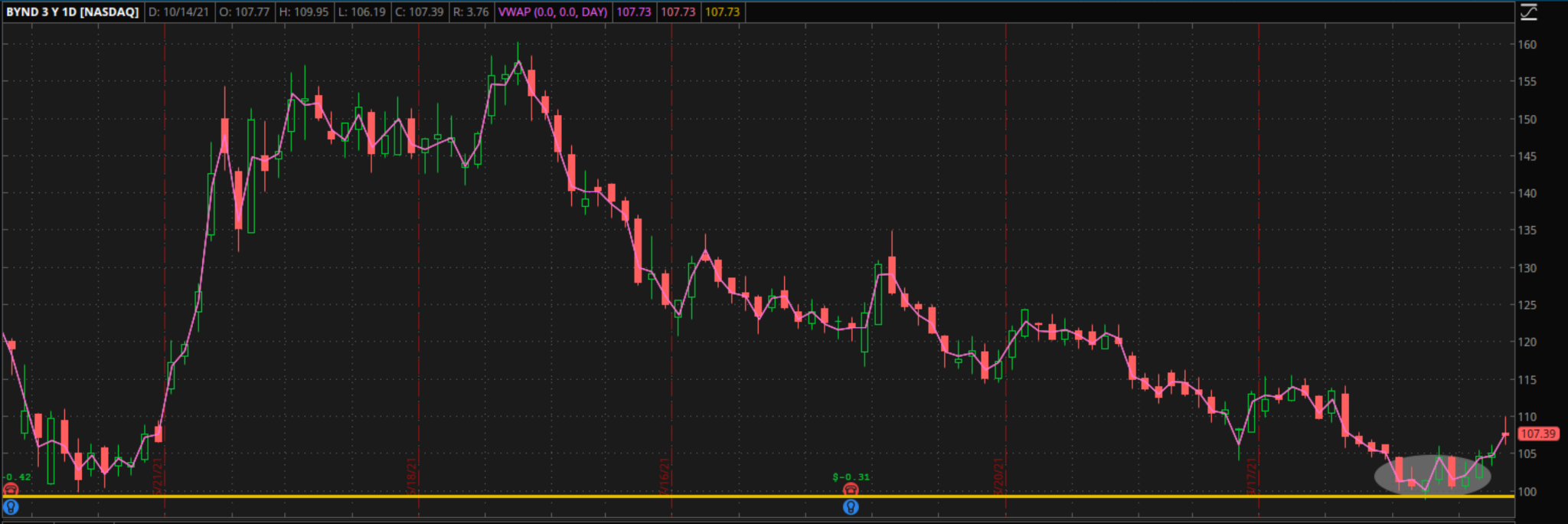Select the 7/16/21 expiration date marker
The width and height of the screenshot is (1568, 524).
click(665, 477)
